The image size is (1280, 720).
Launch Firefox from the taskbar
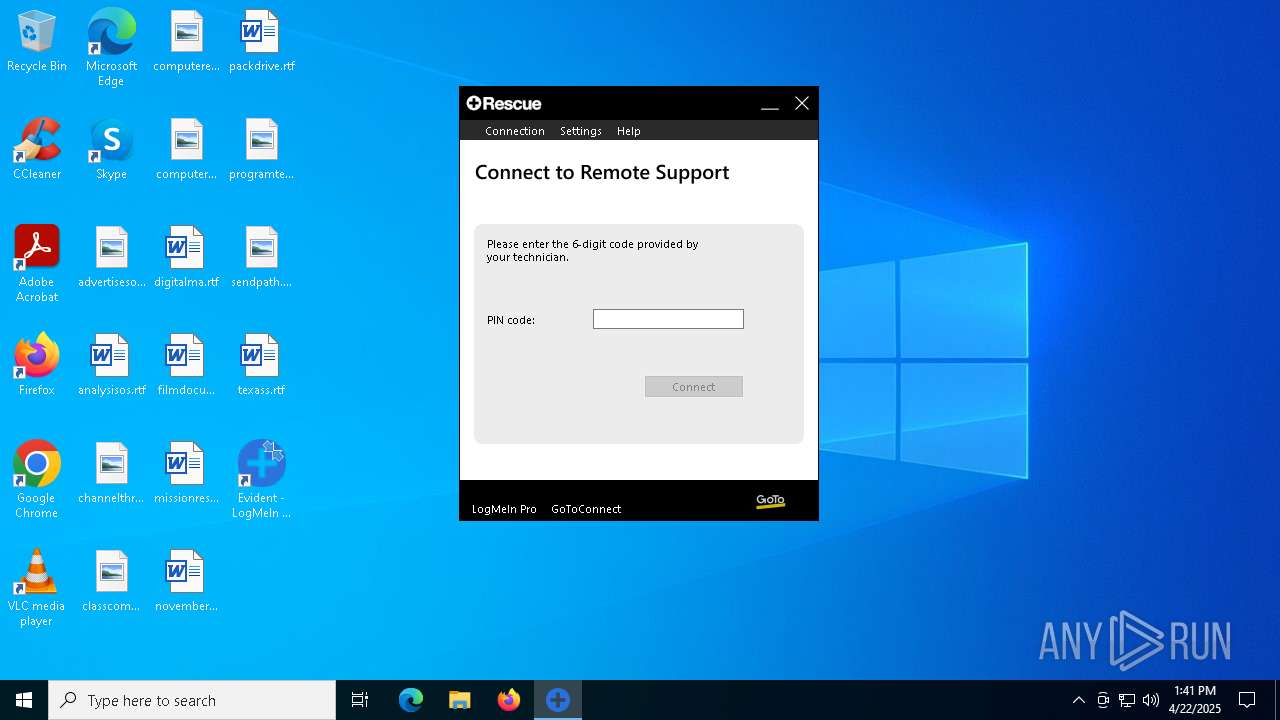[x=508, y=700]
